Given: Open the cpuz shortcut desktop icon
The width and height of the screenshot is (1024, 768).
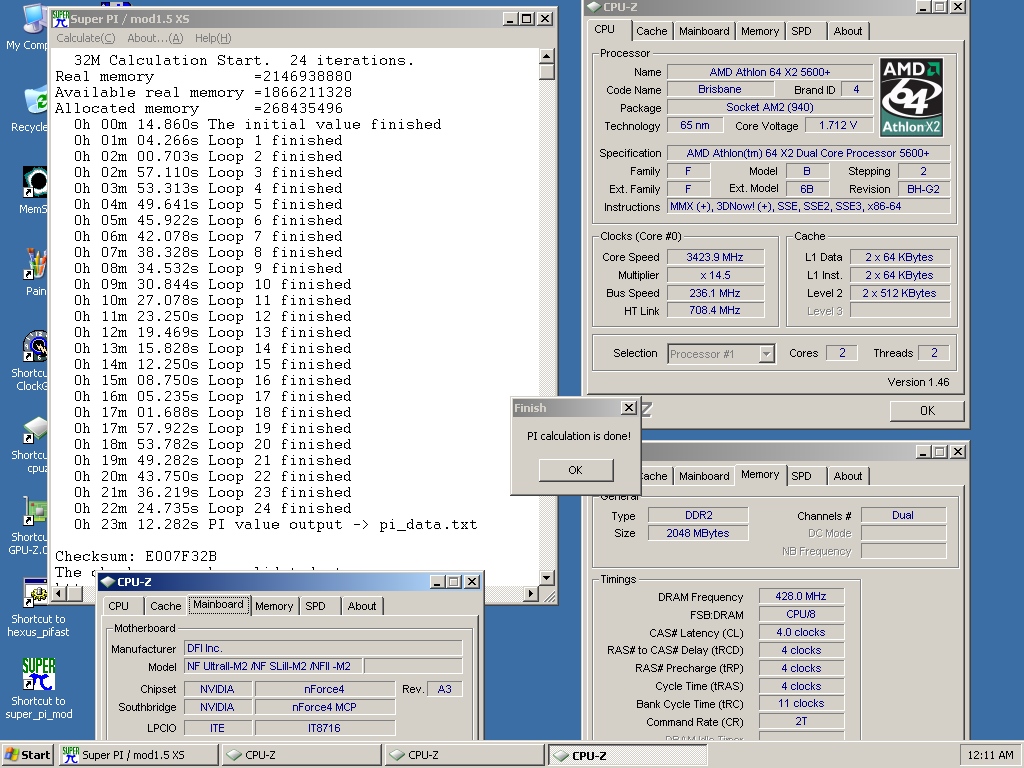Looking at the screenshot, I should coord(36,430).
